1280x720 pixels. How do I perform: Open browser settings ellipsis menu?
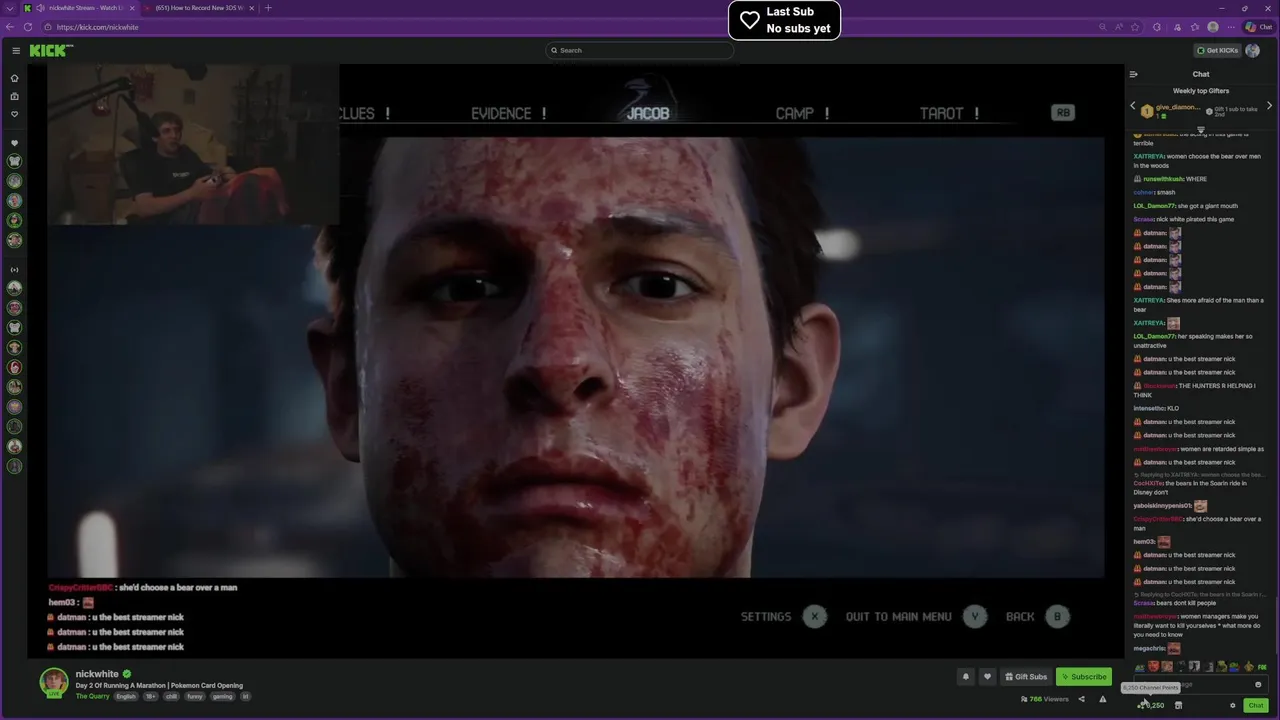pos(1232,27)
